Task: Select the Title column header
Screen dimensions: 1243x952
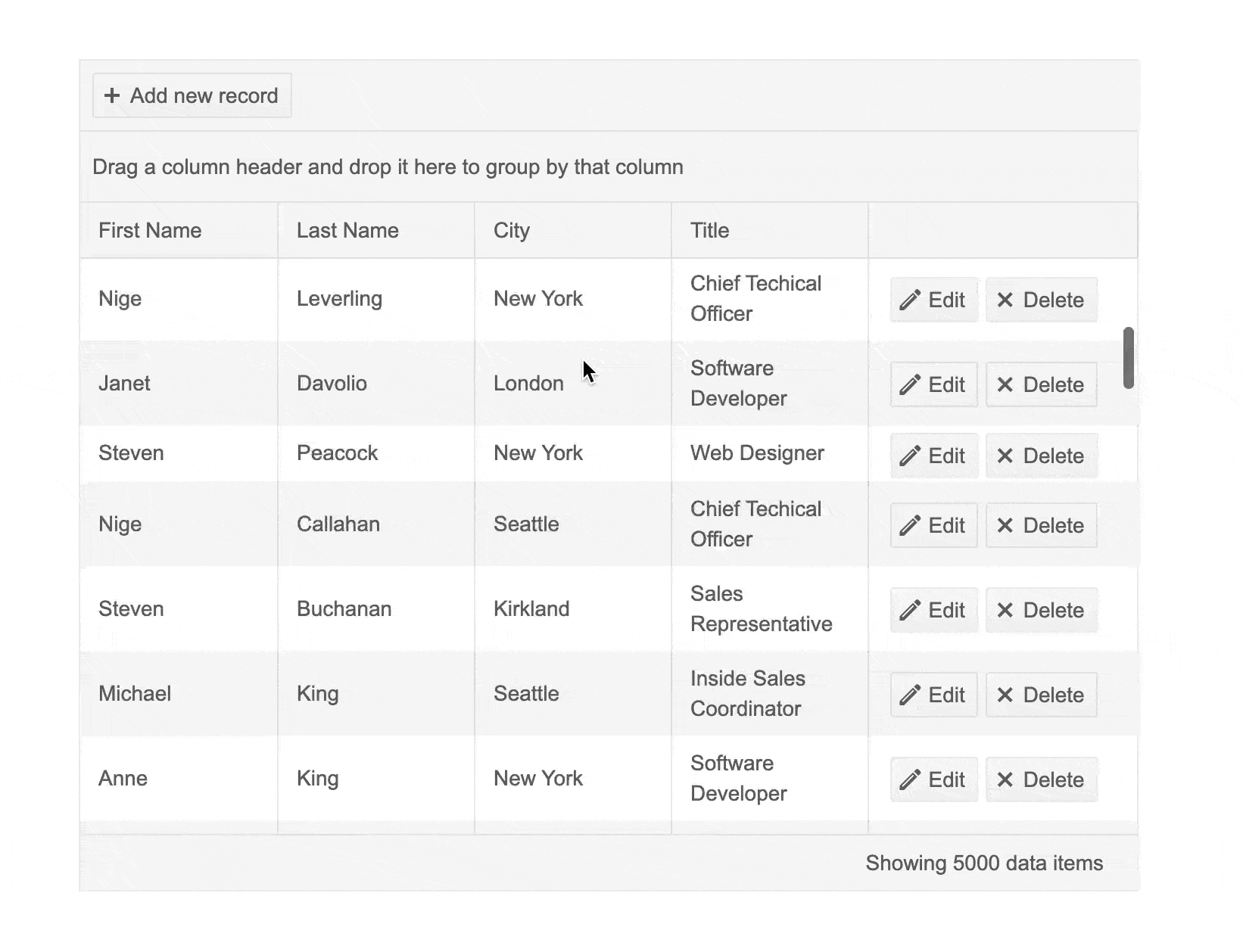Action: (709, 230)
